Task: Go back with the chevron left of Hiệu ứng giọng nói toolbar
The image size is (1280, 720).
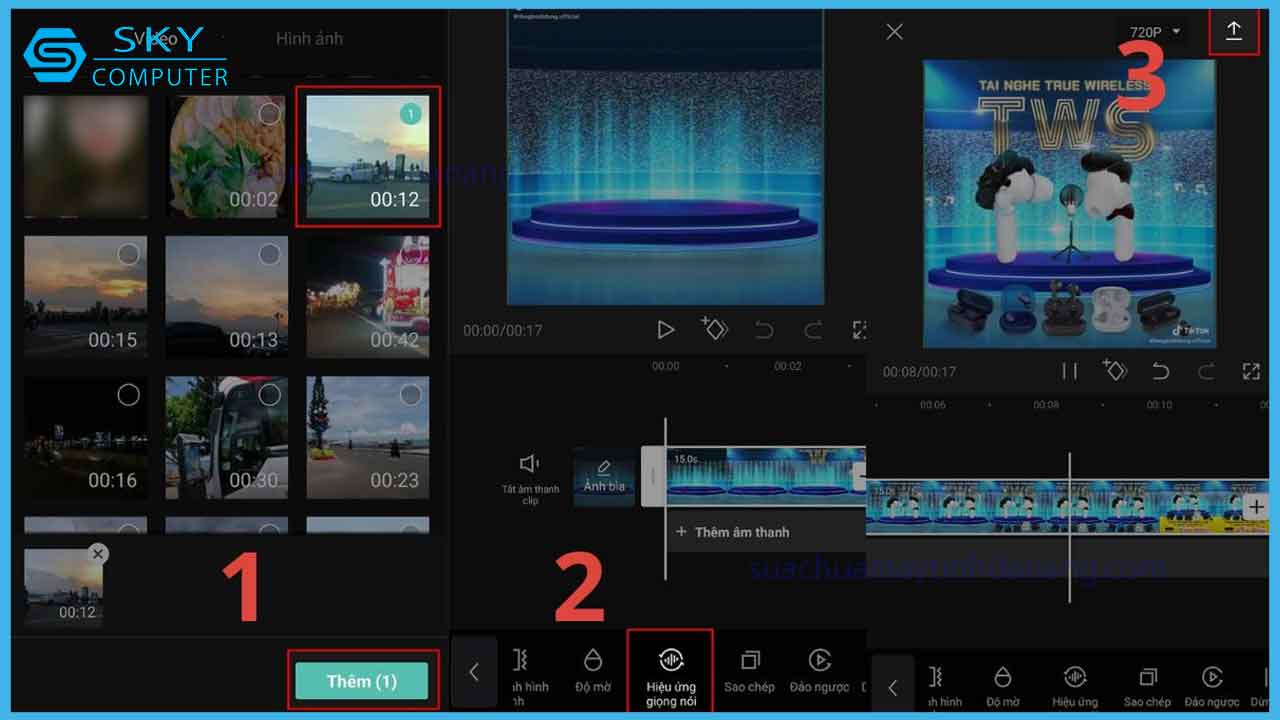Action: [474, 672]
